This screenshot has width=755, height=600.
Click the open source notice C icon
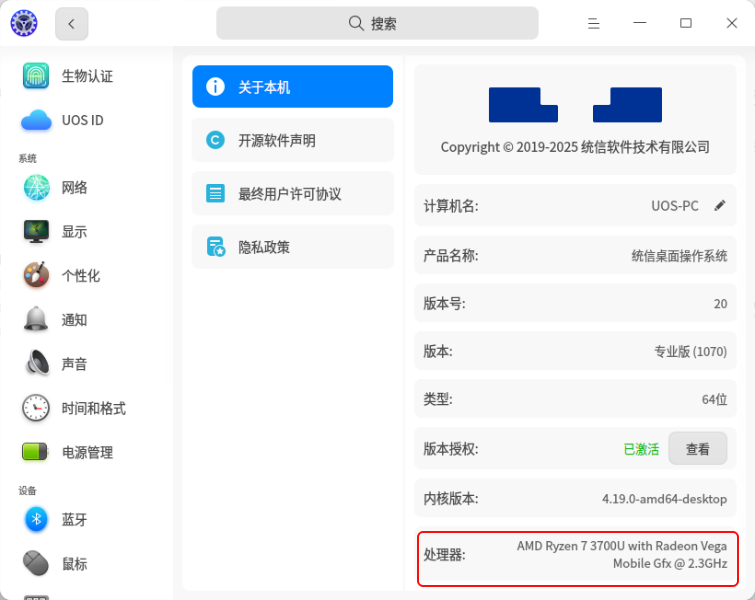click(x=215, y=140)
